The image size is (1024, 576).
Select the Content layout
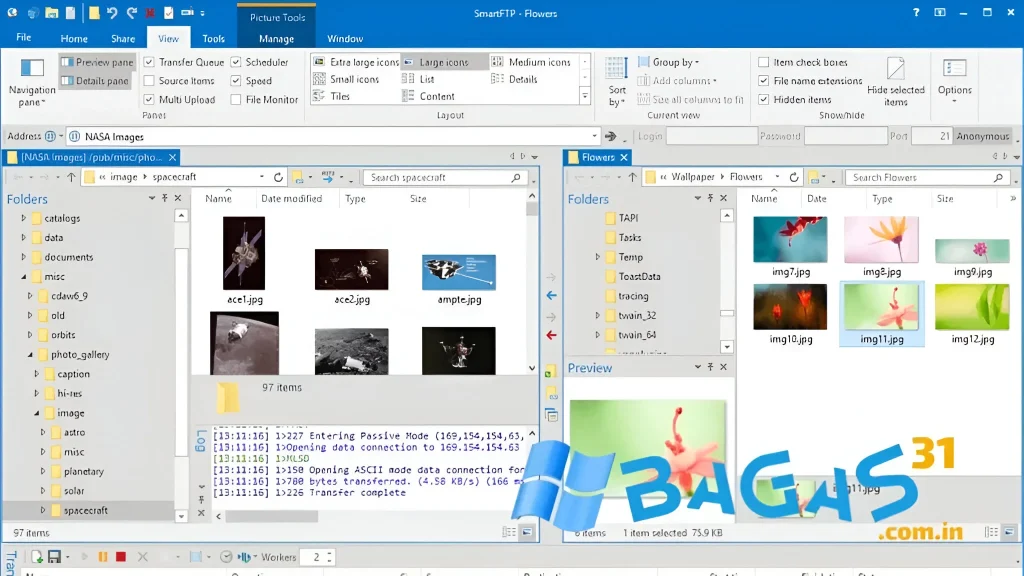[428, 96]
